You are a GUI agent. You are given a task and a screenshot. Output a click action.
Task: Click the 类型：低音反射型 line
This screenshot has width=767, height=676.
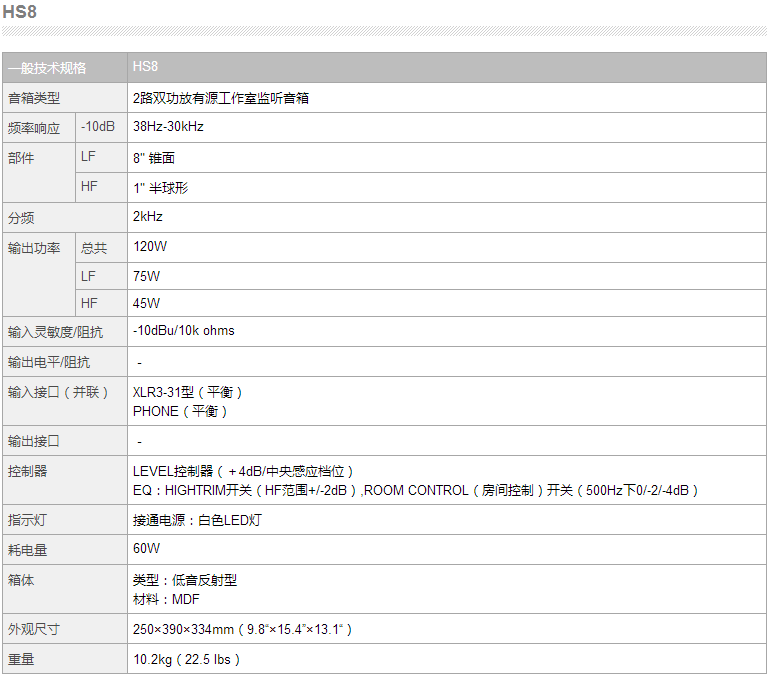click(x=185, y=580)
